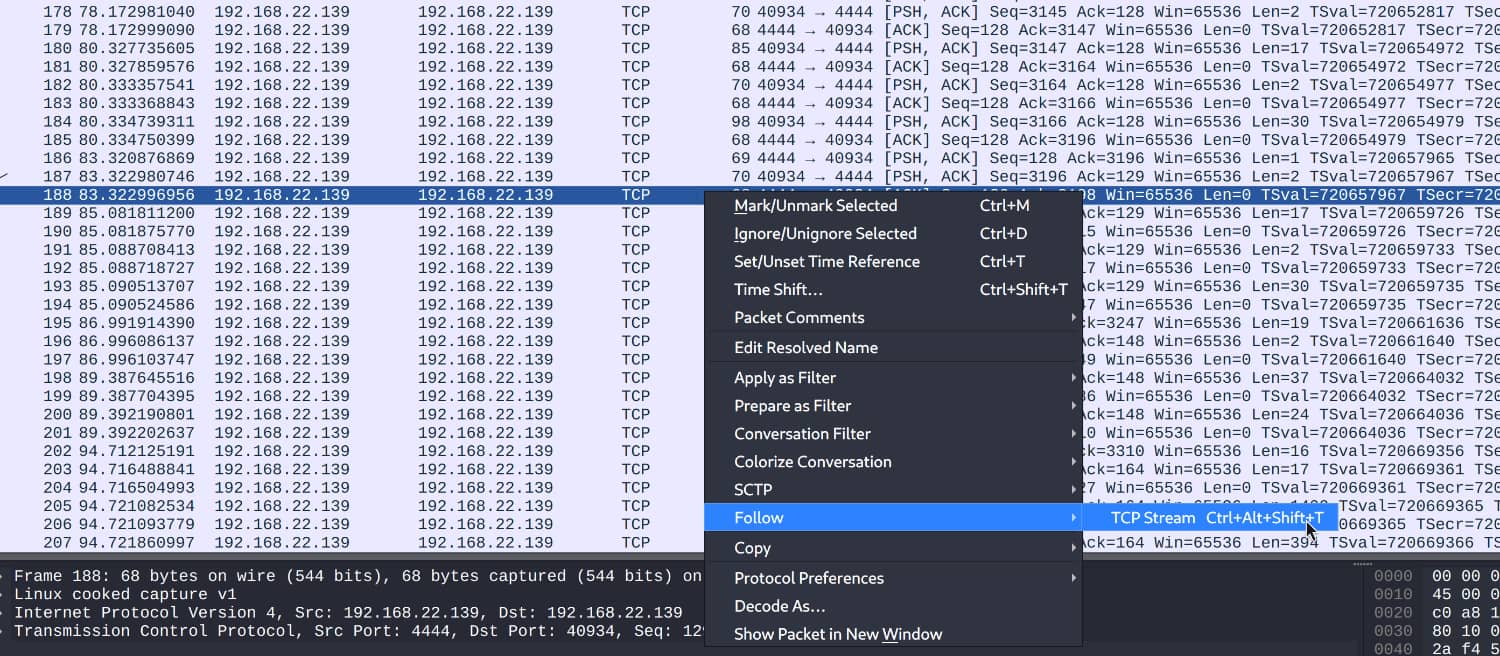Screen dimensions: 1500x656
Task: Open the Protocol Preferences submenu
Action: pyautogui.click(x=808, y=578)
